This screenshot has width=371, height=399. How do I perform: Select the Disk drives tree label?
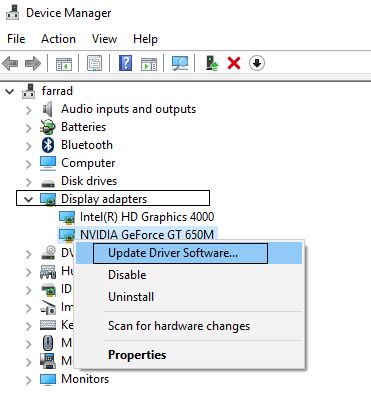89,181
